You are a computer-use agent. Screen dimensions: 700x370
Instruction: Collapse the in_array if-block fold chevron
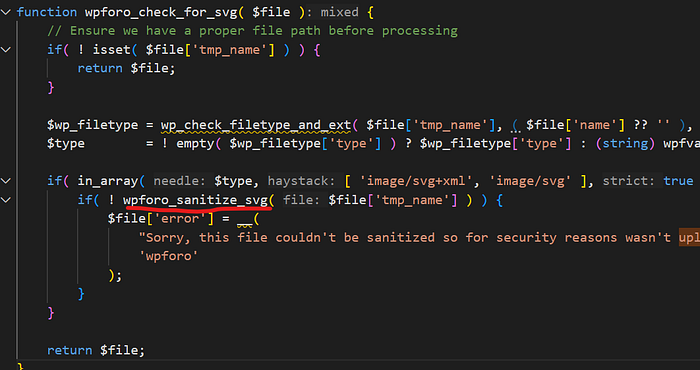pyautogui.click(x=5, y=181)
